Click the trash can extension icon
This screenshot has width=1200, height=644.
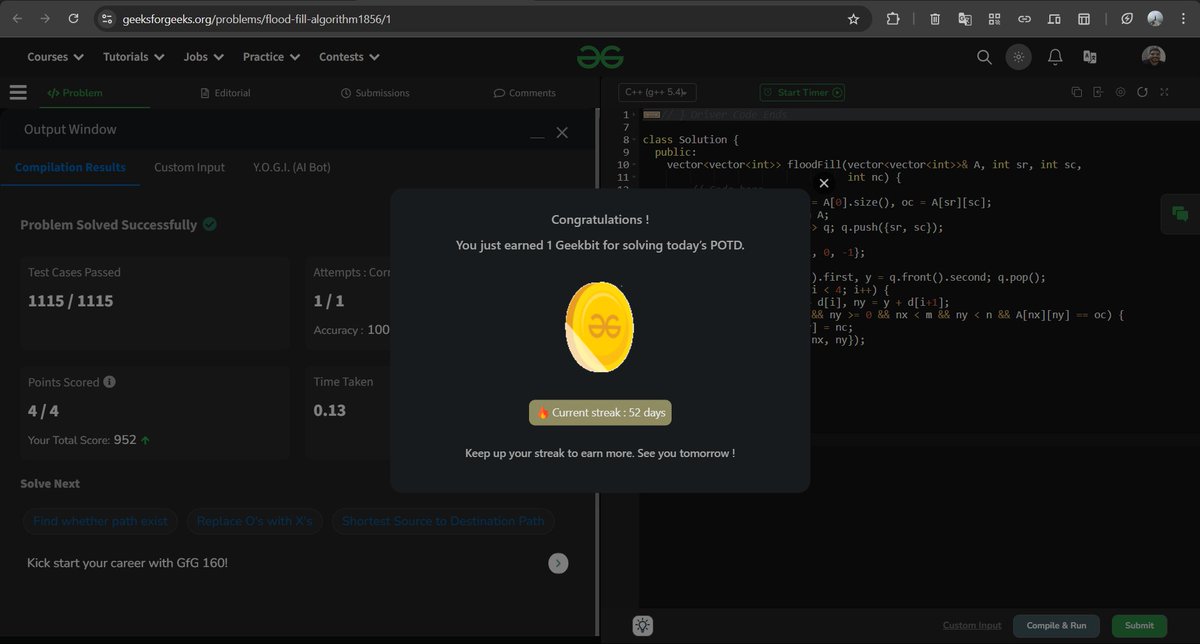coord(935,18)
